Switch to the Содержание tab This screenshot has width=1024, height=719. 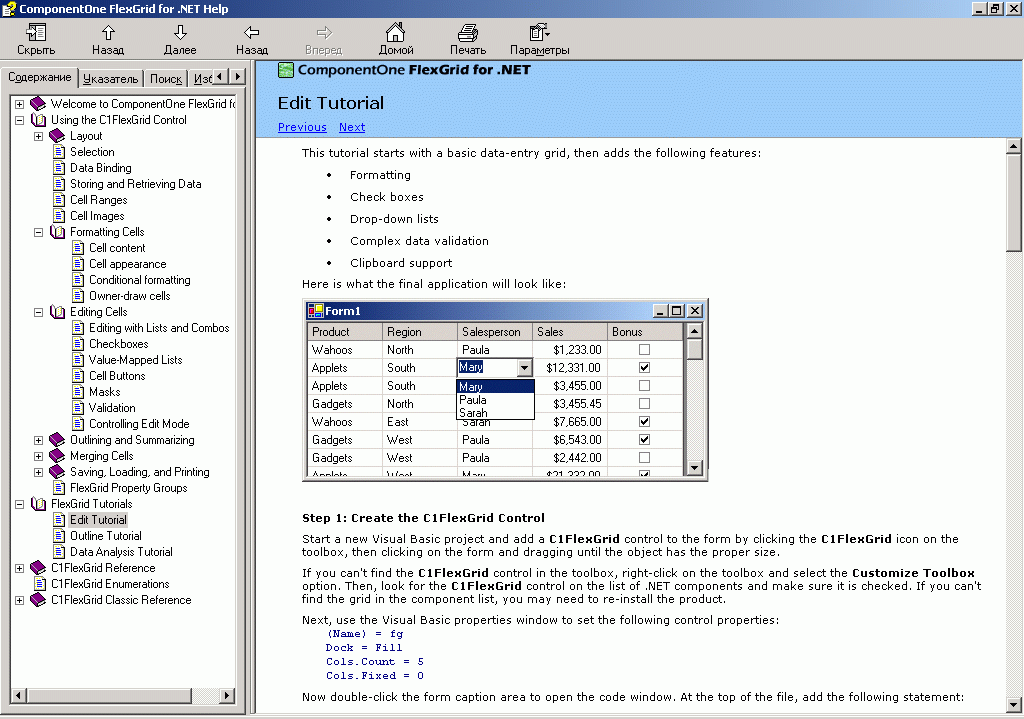[x=40, y=77]
